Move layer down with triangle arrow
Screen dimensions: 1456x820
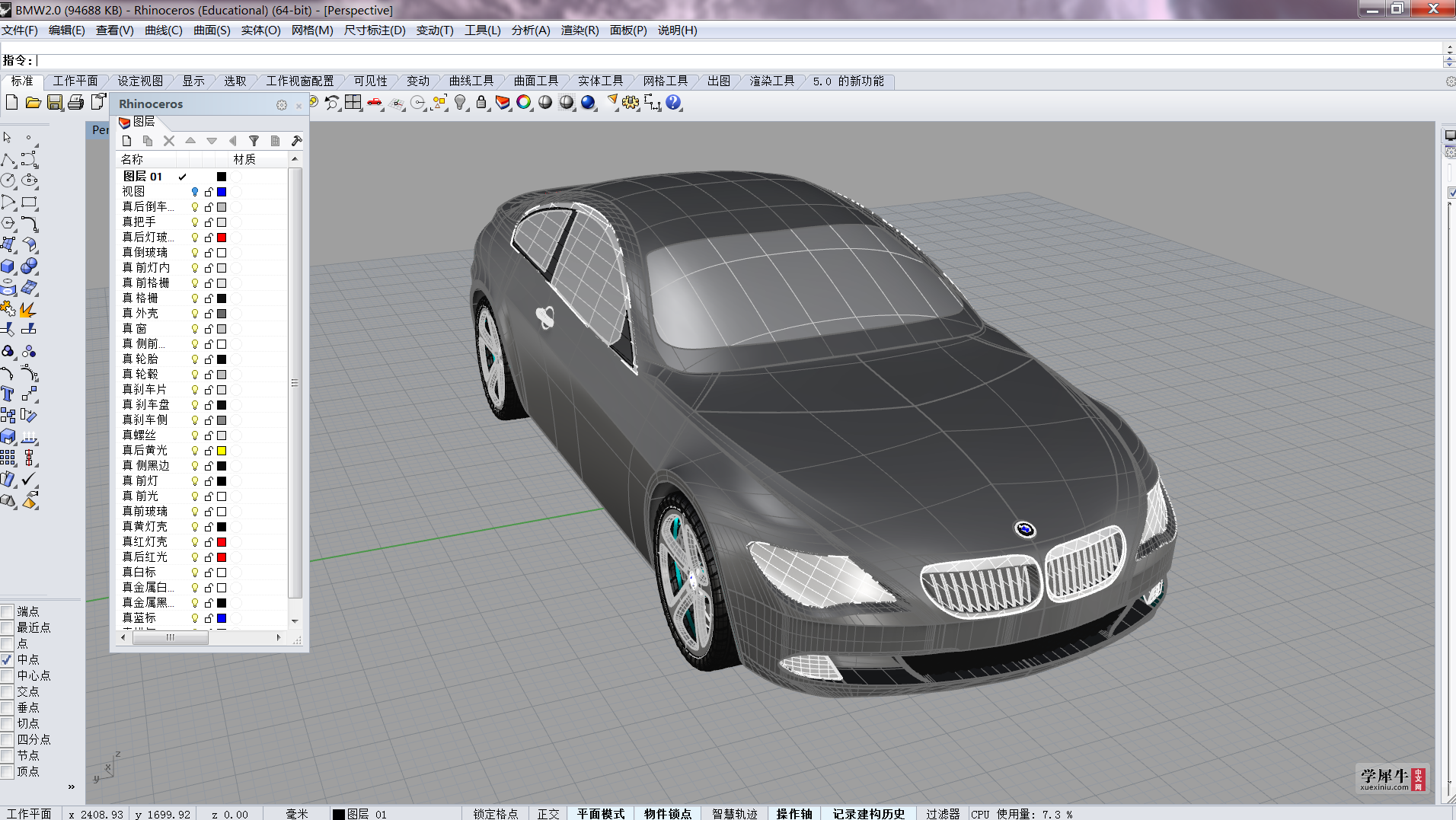pos(212,141)
